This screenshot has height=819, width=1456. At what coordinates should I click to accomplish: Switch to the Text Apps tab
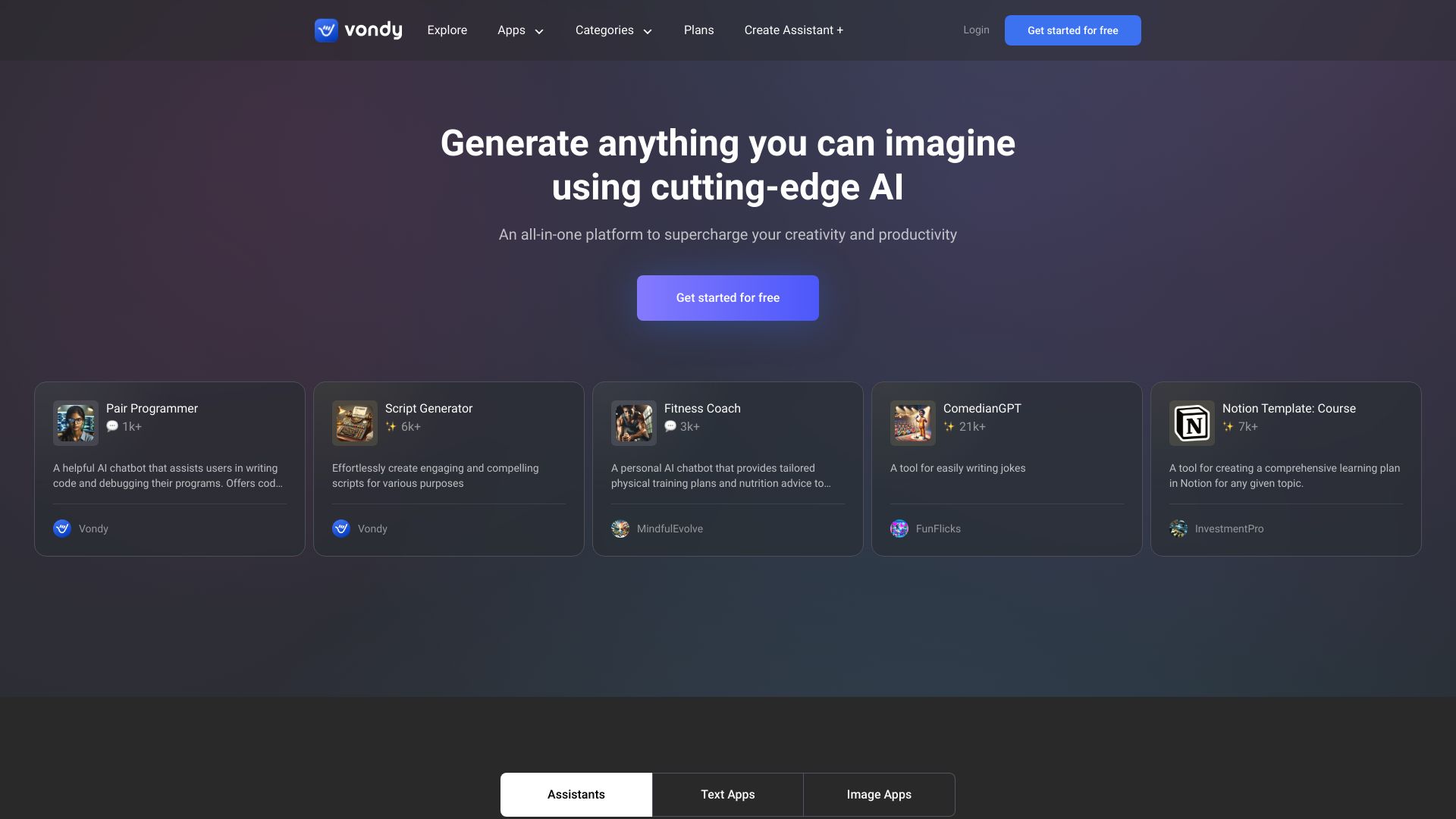tap(727, 794)
